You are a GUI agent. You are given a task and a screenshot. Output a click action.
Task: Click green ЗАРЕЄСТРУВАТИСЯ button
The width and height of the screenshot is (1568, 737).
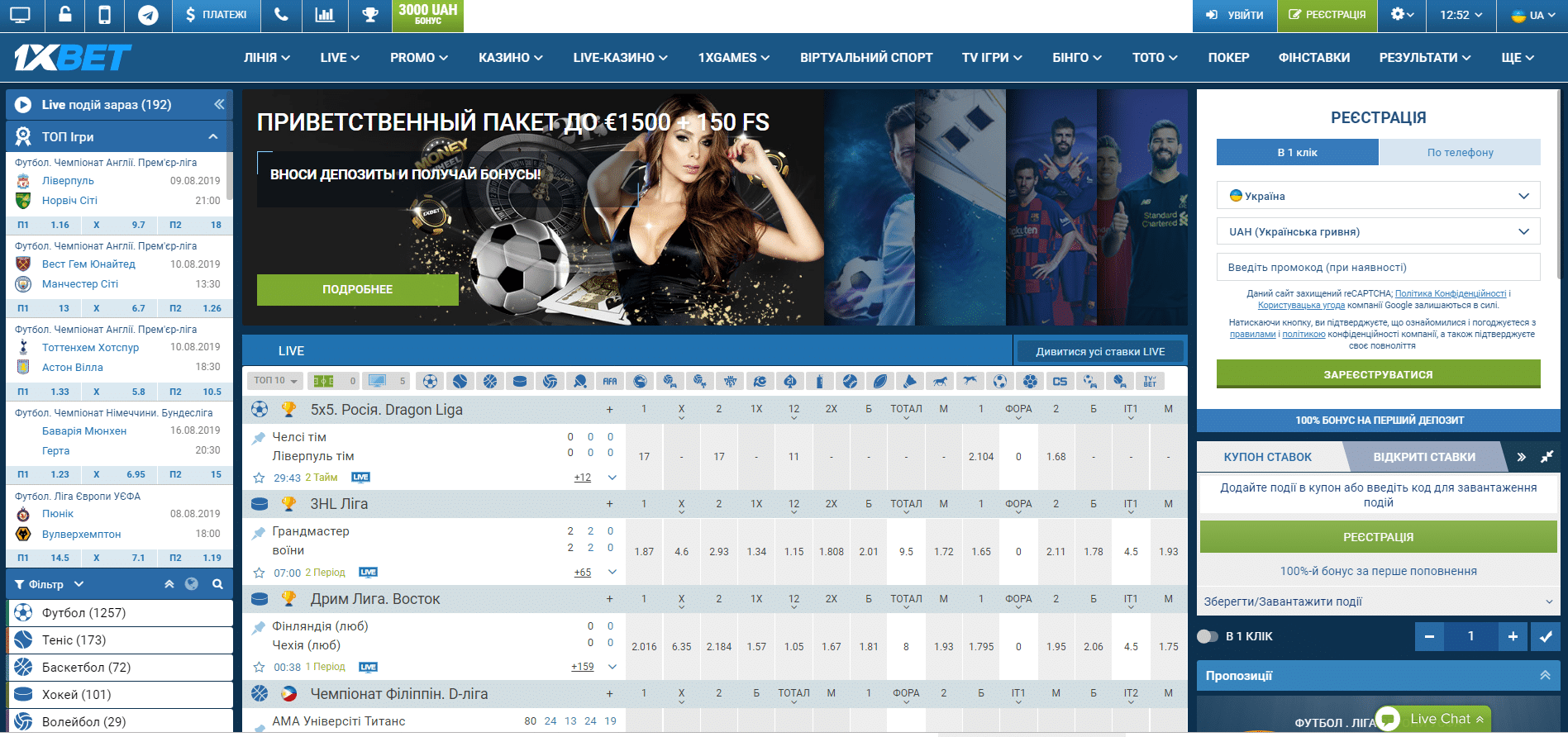(x=1378, y=374)
